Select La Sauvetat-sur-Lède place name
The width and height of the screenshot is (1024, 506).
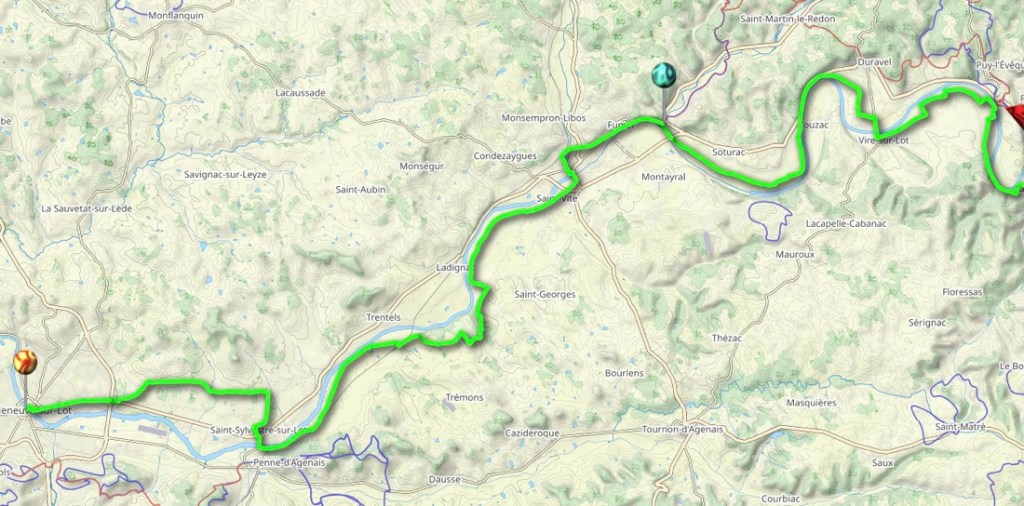coord(87,209)
